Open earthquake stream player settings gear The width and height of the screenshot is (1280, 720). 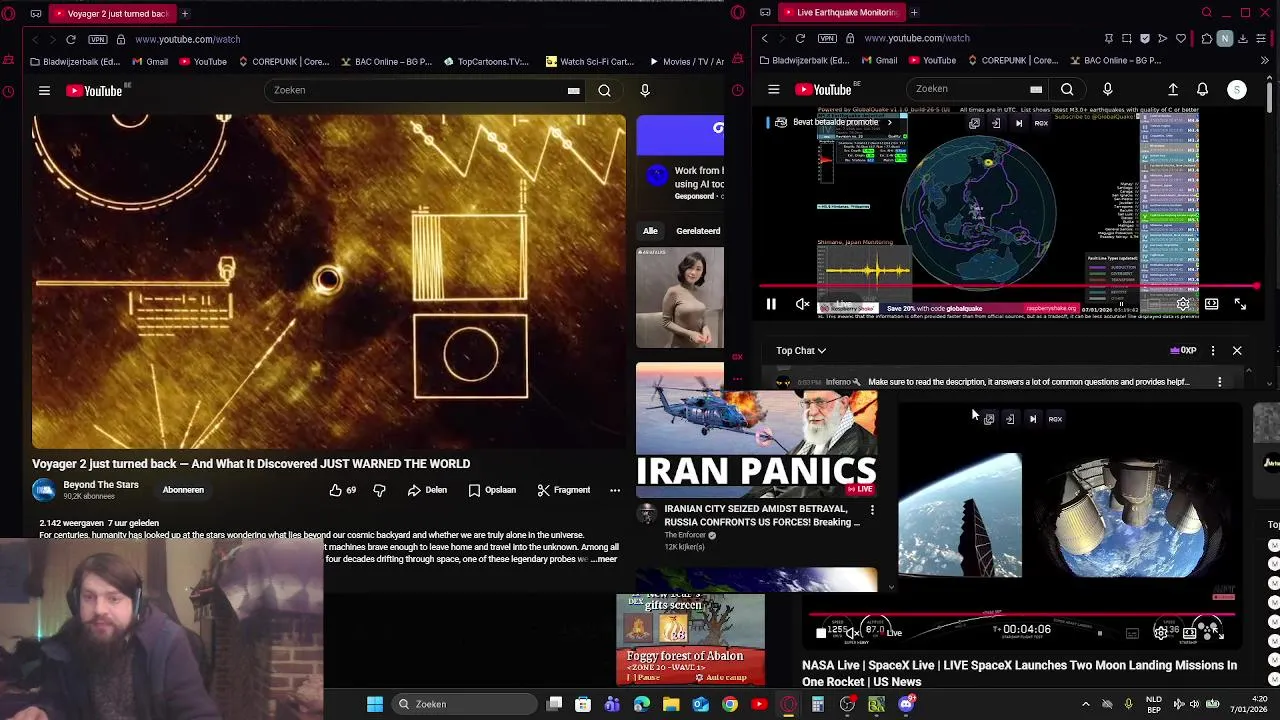pyautogui.click(x=1183, y=304)
